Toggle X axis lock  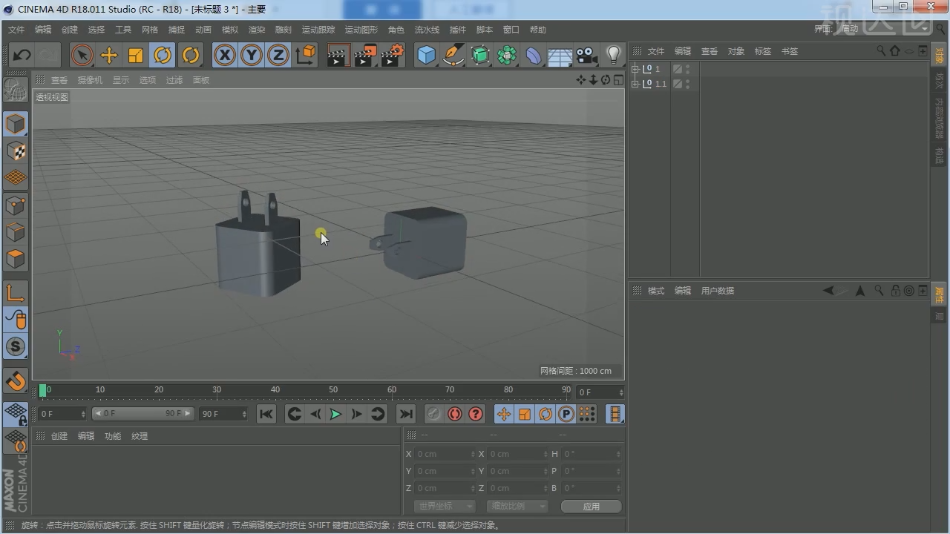224,55
